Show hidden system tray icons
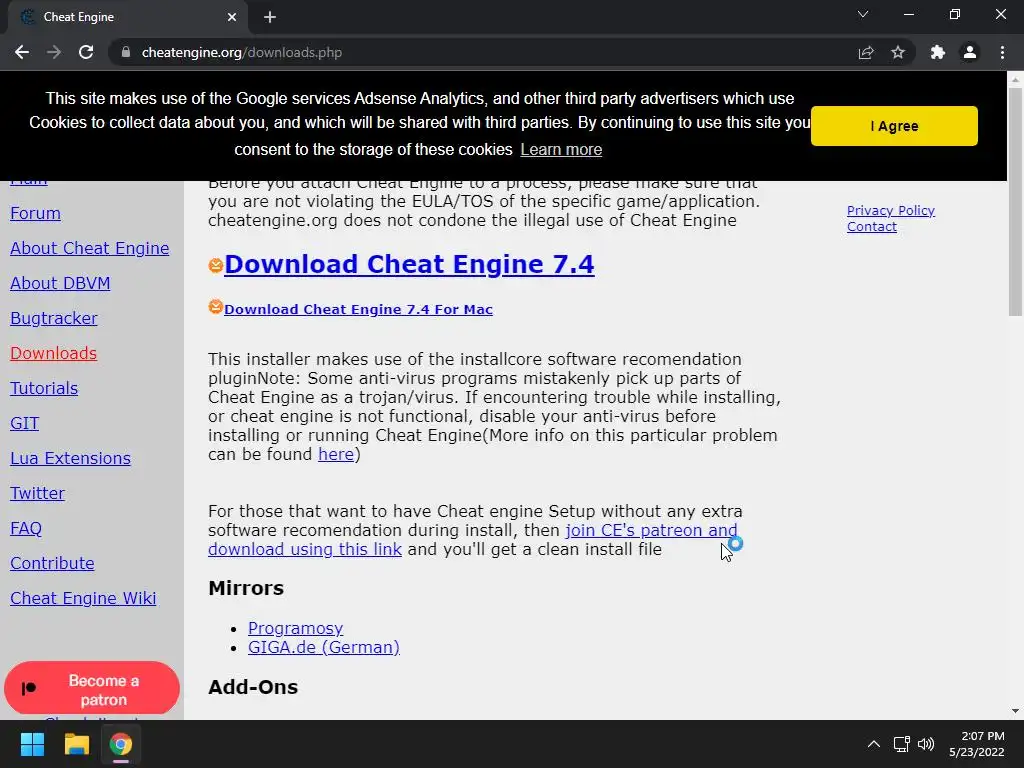1024x768 pixels. (873, 744)
